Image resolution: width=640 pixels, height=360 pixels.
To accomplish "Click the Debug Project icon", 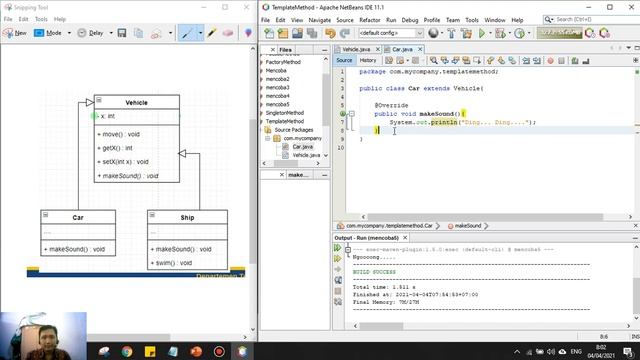I will pos(500,33).
